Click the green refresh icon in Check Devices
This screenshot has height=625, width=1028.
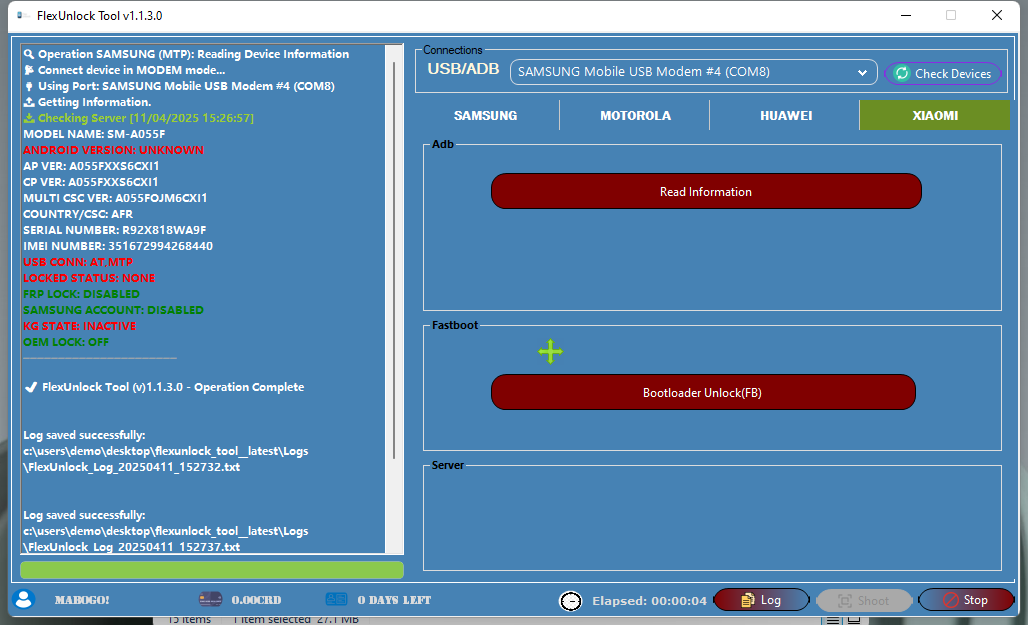(x=902, y=73)
